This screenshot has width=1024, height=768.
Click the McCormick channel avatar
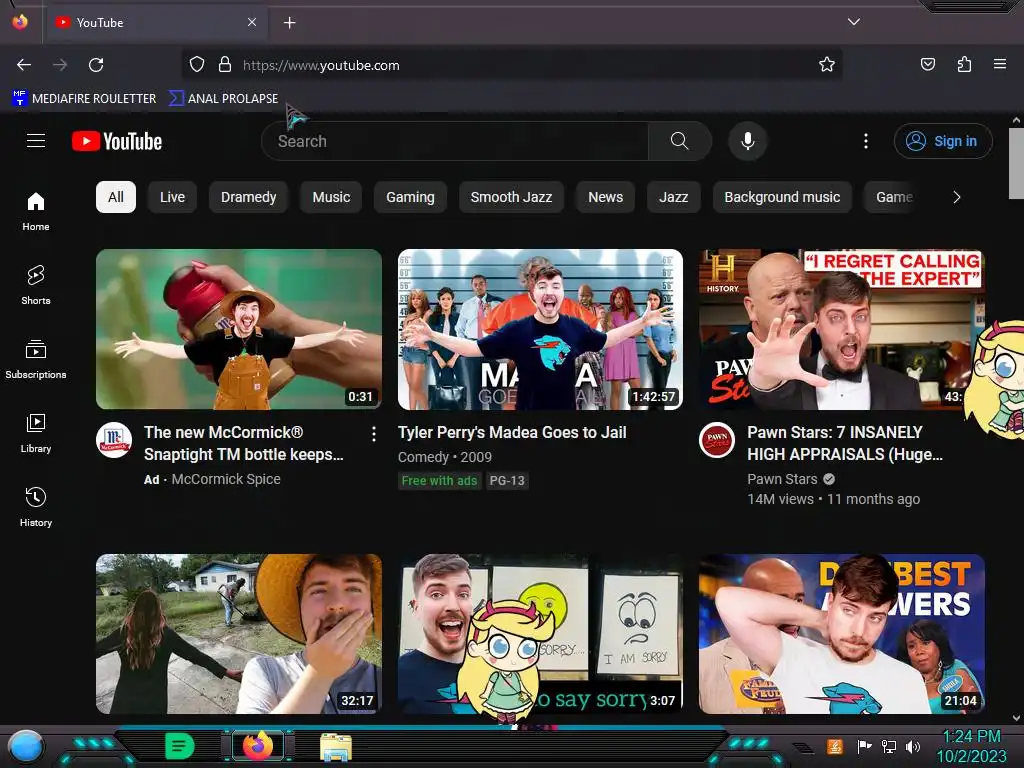(114, 440)
